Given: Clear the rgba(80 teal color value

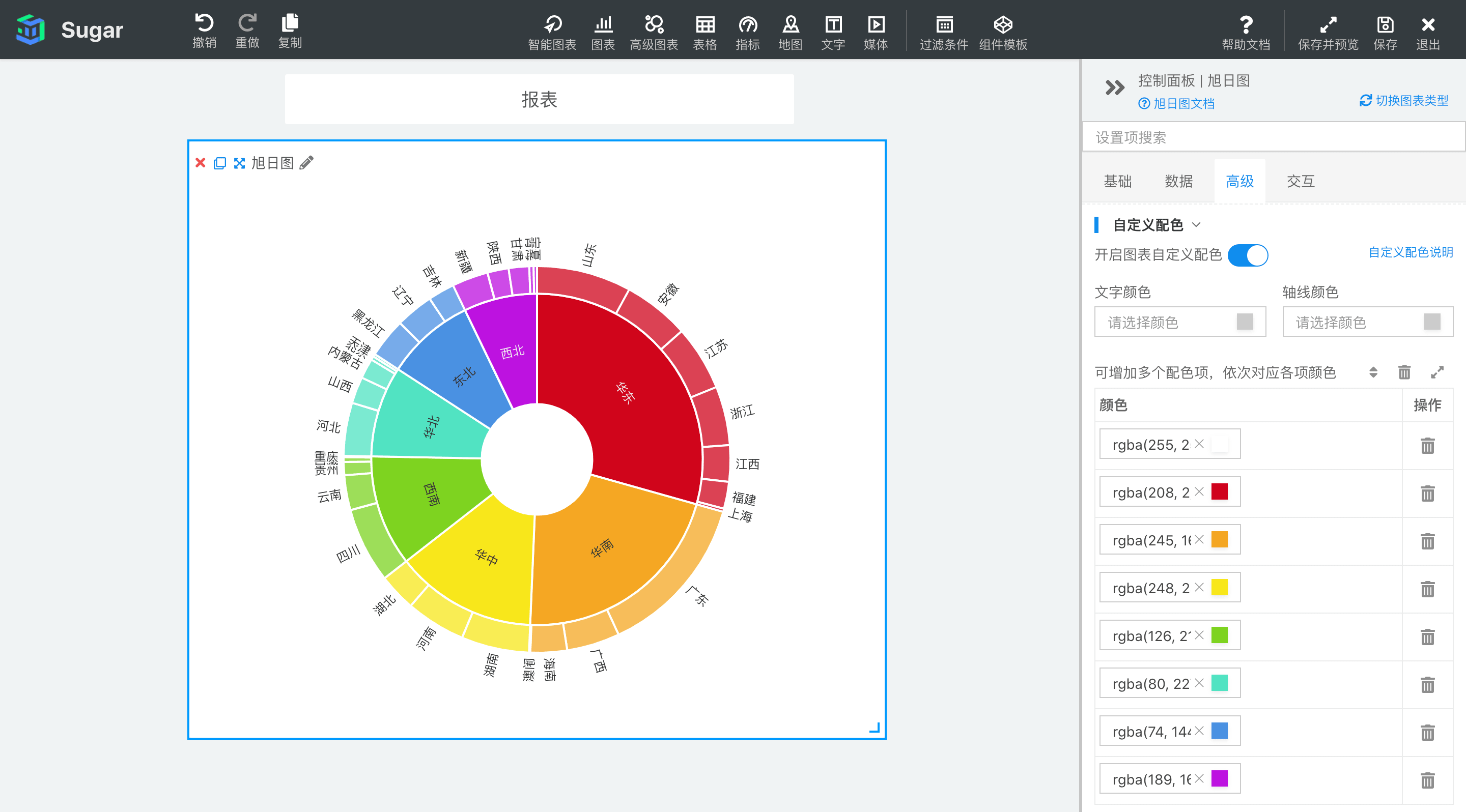Looking at the screenshot, I should pyautogui.click(x=1199, y=682).
